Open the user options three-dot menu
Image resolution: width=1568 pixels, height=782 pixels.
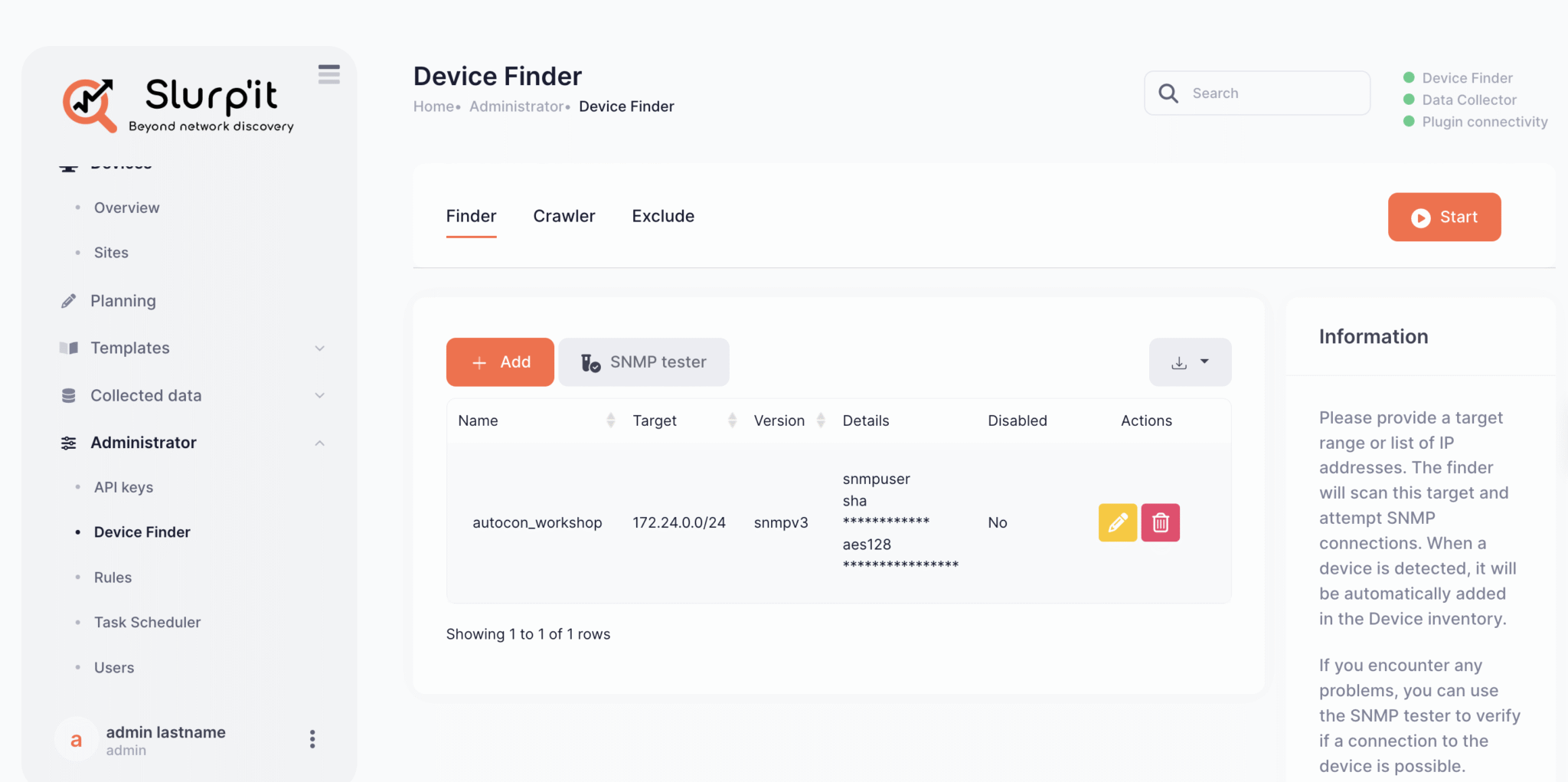pyautogui.click(x=312, y=739)
